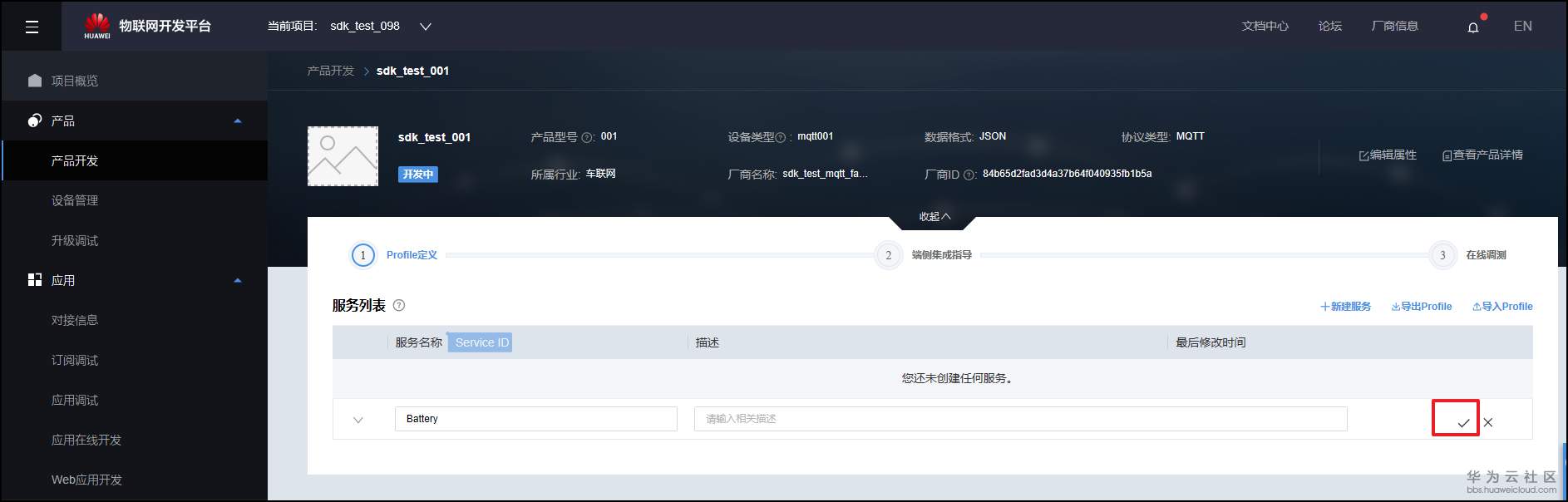Click the 开发中 status badge
The width and height of the screenshot is (1568, 502).
coord(418,175)
